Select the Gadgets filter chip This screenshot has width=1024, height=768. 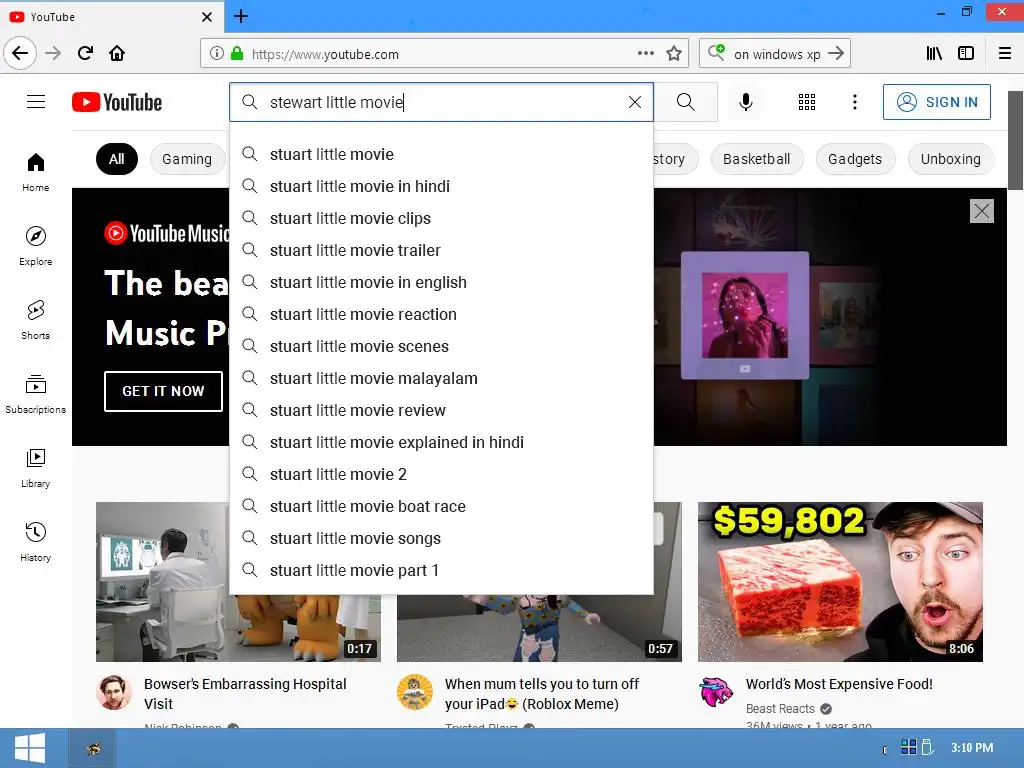coord(855,159)
